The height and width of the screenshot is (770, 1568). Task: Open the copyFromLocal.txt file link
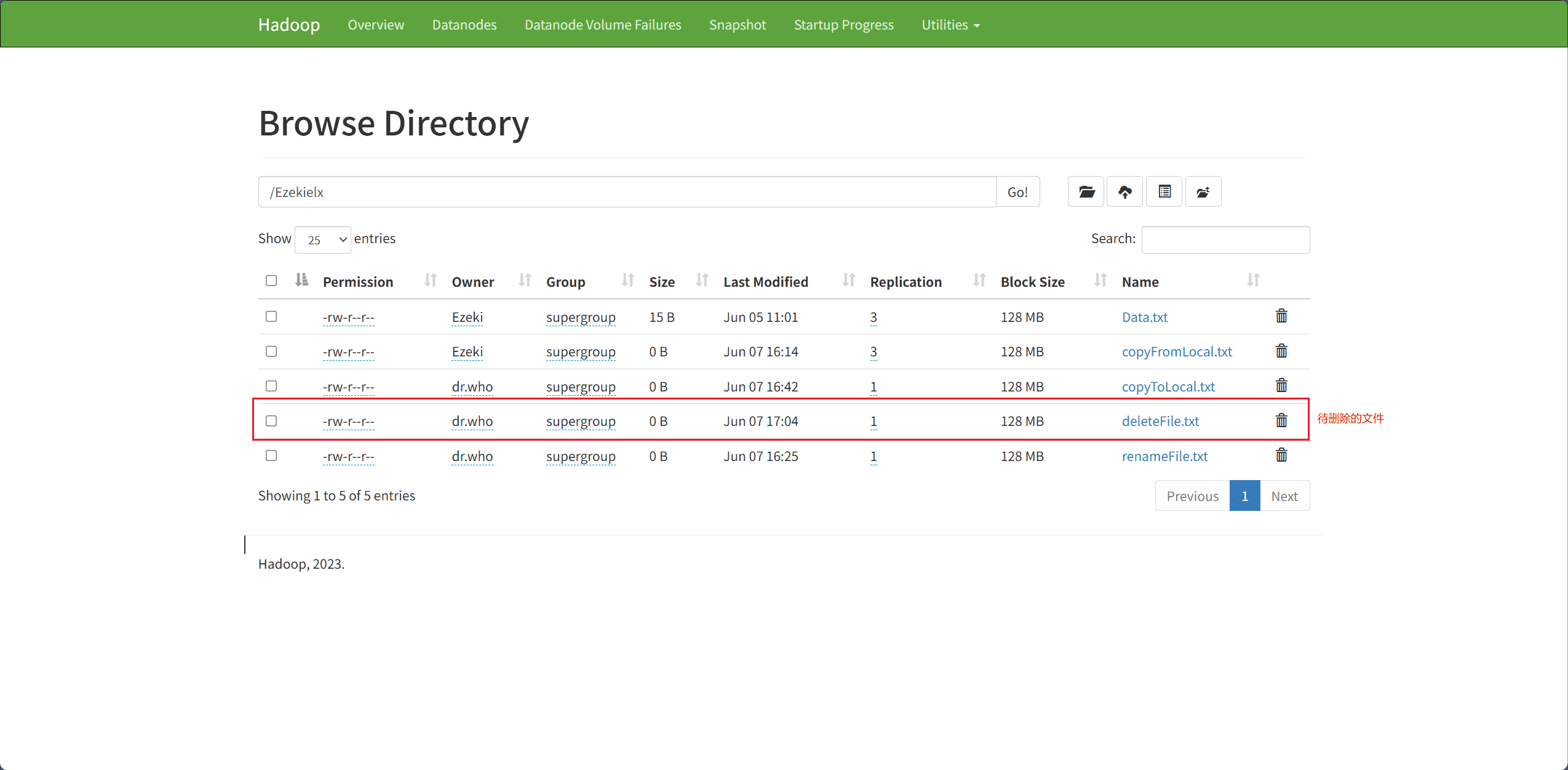1177,351
